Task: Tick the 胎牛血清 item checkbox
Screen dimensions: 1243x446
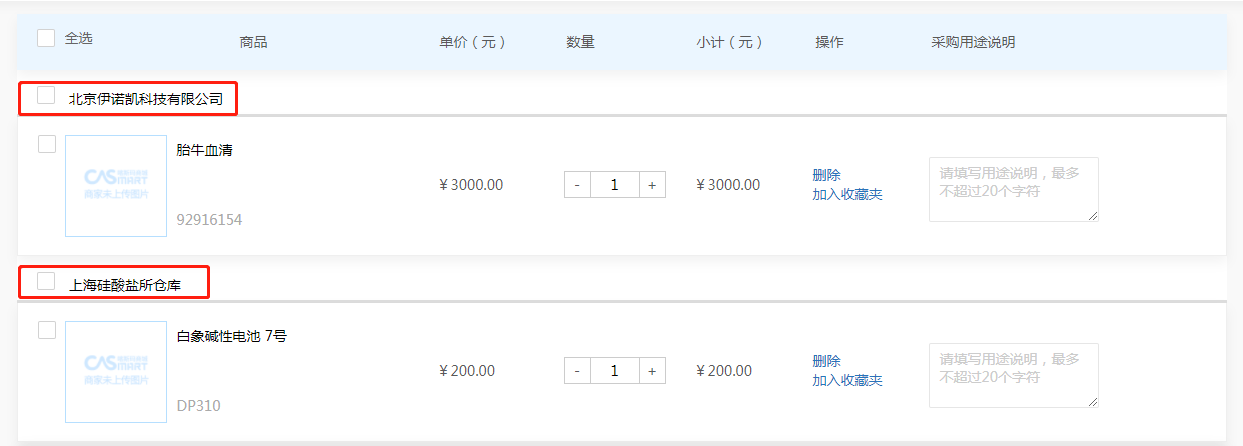Action: (x=47, y=144)
